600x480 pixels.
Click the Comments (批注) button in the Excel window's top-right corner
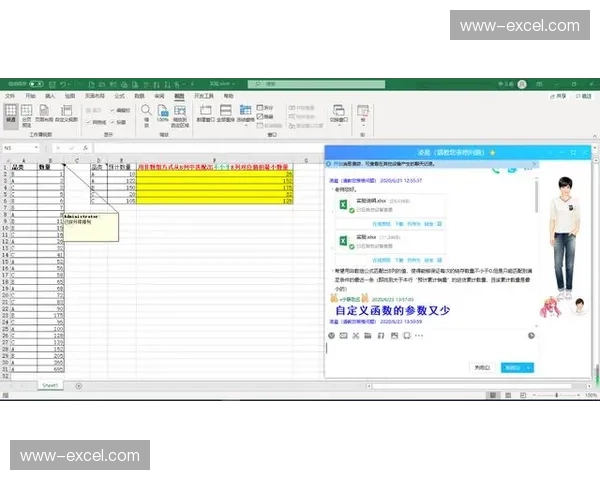[584, 96]
